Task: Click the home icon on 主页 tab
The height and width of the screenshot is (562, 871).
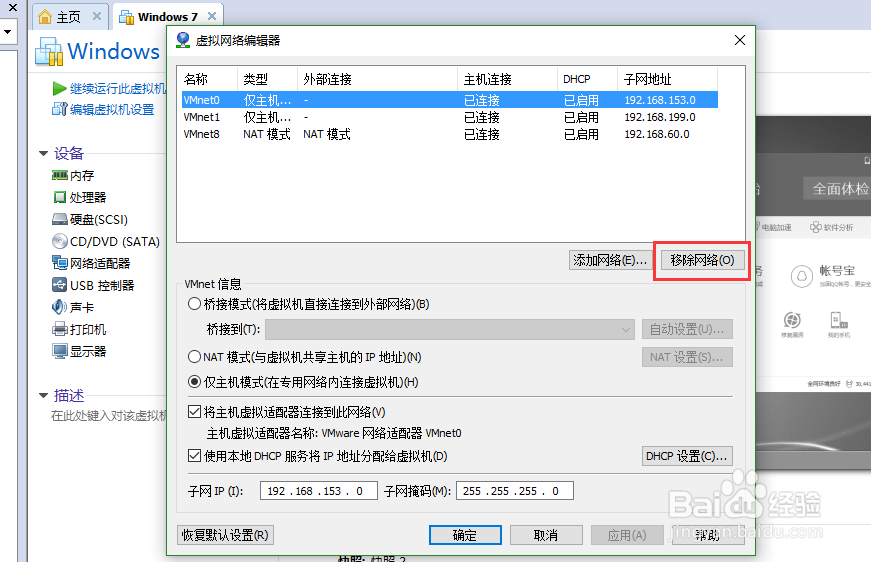Action: [x=45, y=17]
